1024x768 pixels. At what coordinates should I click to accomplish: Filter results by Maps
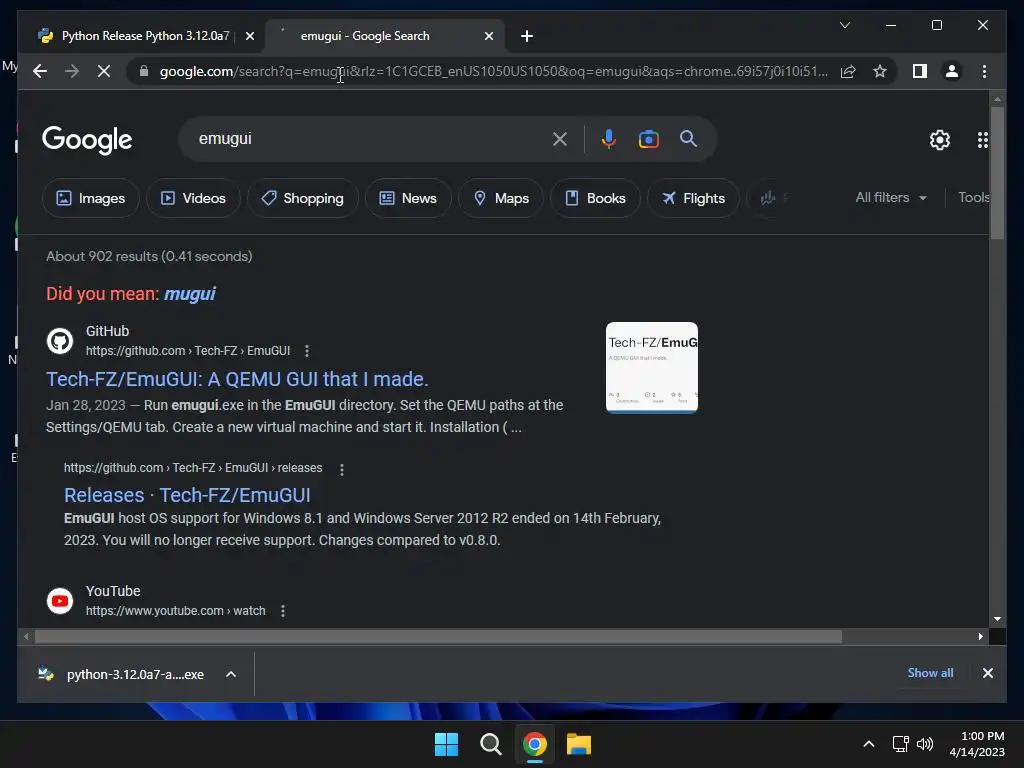point(501,198)
